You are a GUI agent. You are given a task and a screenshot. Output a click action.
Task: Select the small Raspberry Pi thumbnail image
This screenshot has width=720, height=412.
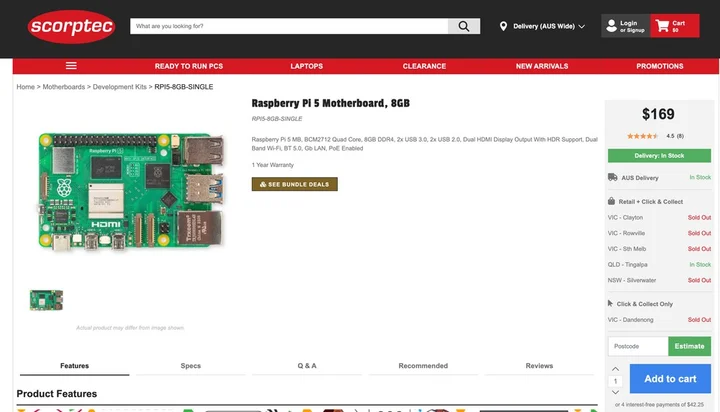(x=46, y=299)
